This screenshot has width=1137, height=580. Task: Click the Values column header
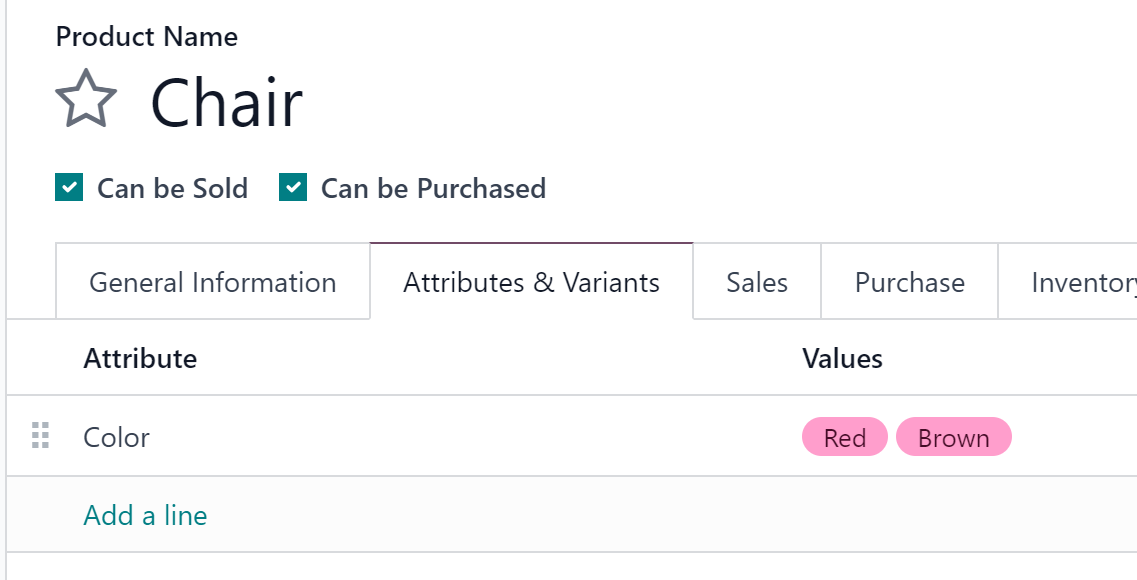pyautogui.click(x=842, y=358)
